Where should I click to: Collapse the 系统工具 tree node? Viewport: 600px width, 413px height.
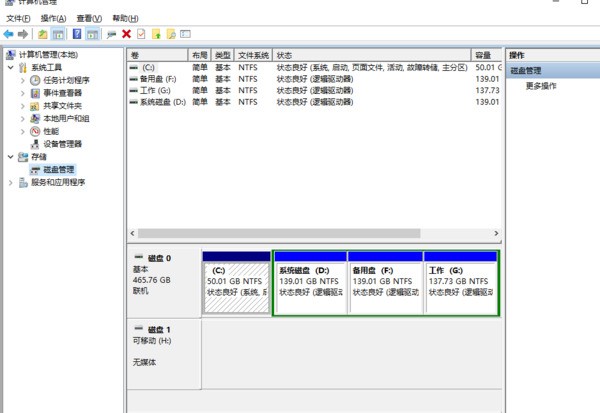(11, 67)
